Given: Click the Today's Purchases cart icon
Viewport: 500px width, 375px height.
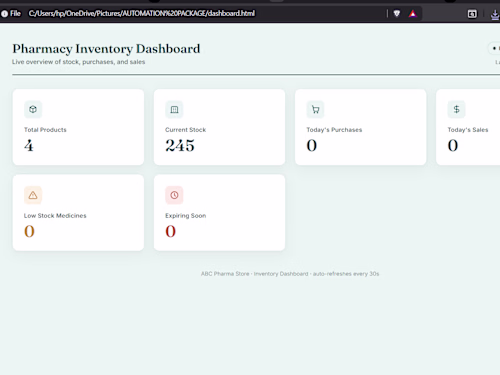Looking at the screenshot, I should pyautogui.click(x=315, y=109).
